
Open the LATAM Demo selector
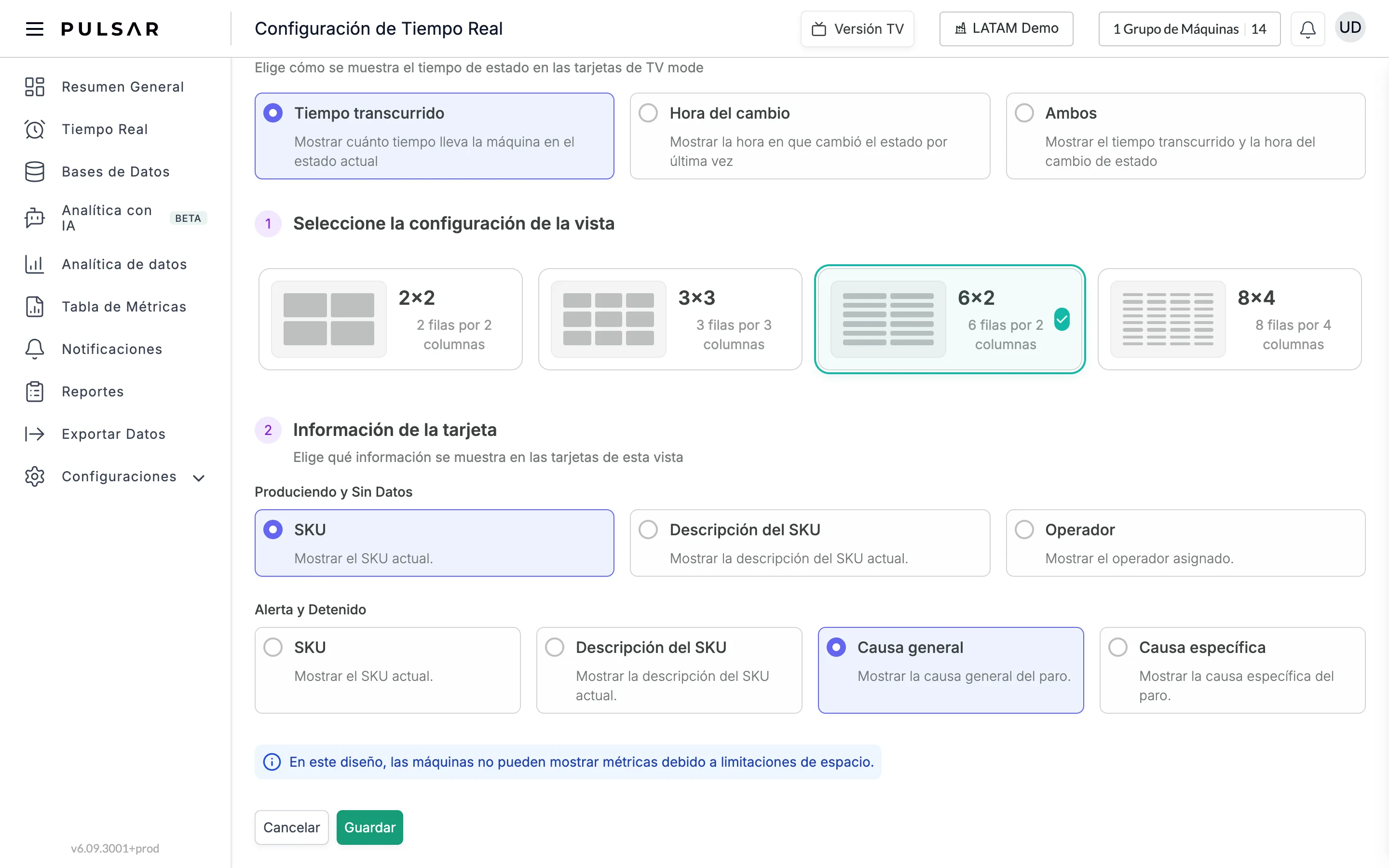click(1006, 29)
